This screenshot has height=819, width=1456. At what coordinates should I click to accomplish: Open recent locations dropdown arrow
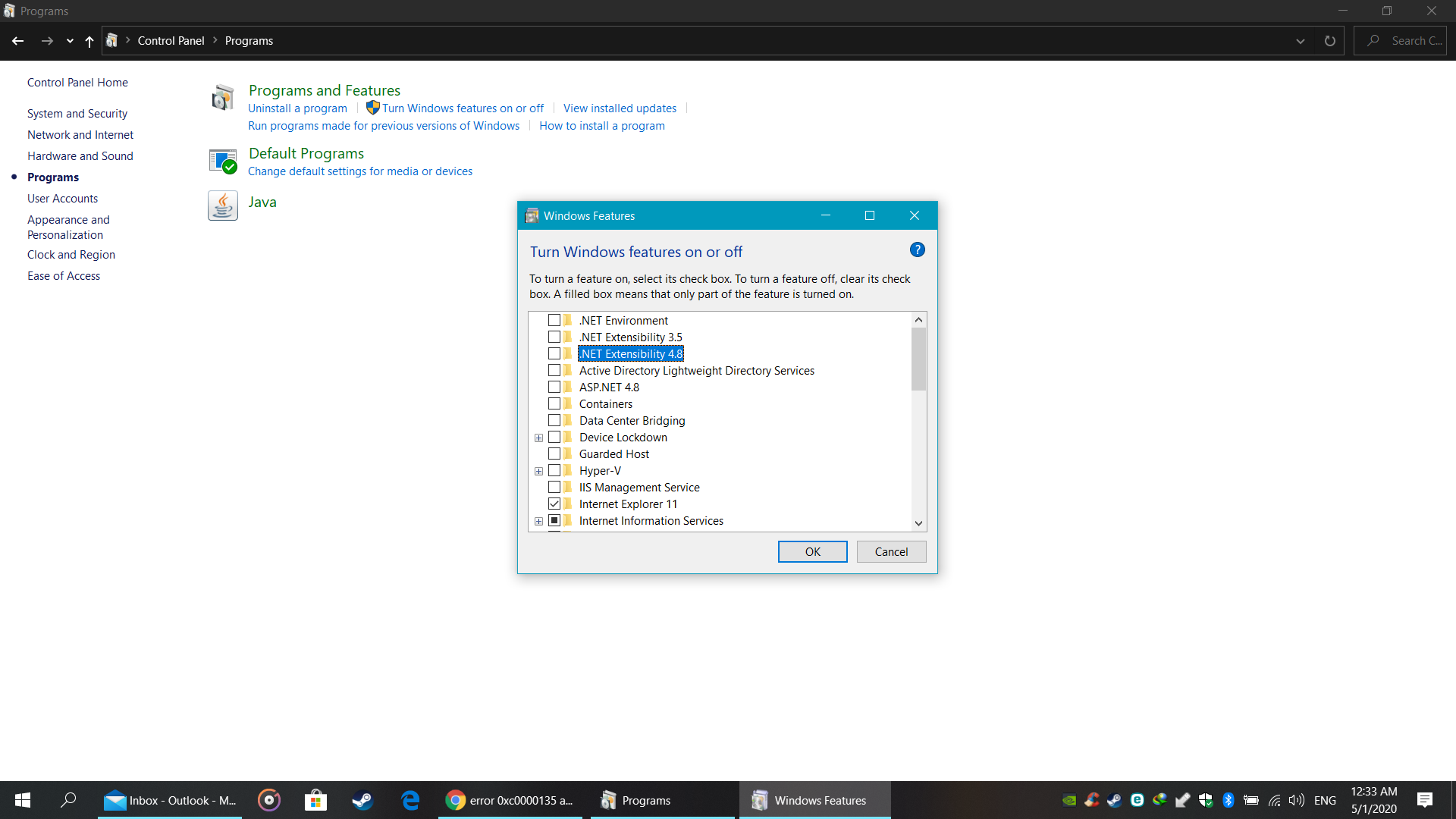[70, 41]
